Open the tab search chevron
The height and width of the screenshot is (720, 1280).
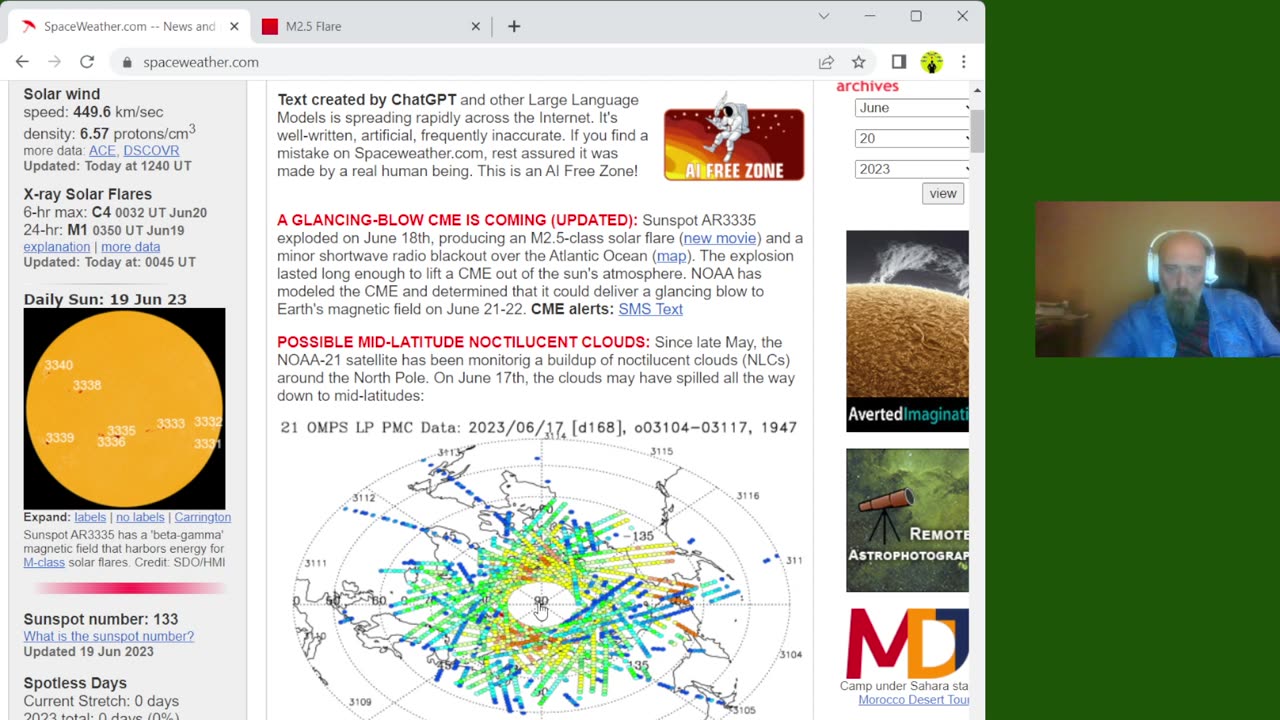pyautogui.click(x=823, y=16)
